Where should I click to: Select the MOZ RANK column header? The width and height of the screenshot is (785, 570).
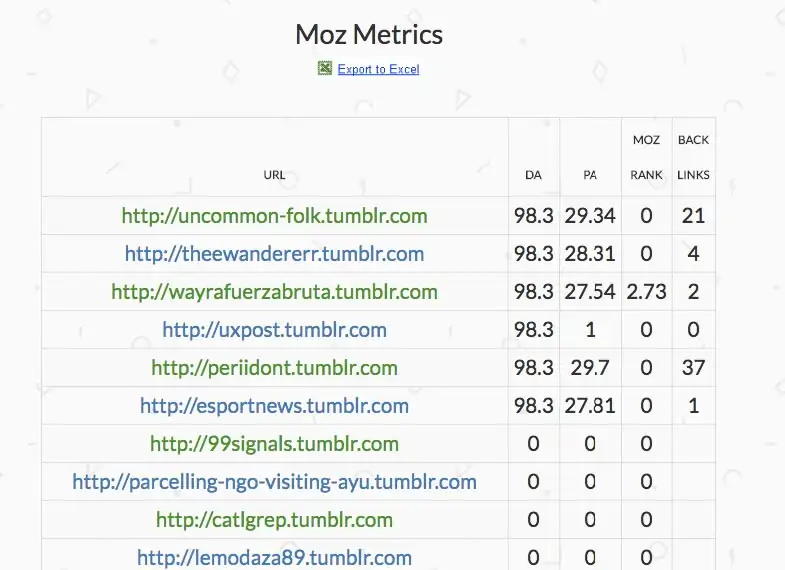coord(646,157)
